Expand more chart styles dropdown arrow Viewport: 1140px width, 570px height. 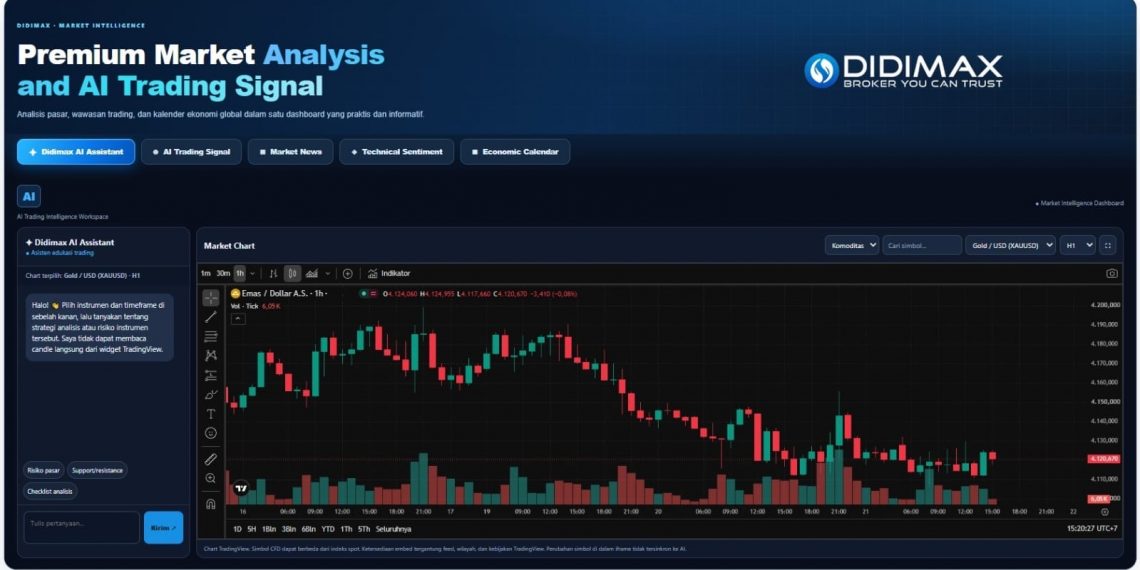(327, 273)
